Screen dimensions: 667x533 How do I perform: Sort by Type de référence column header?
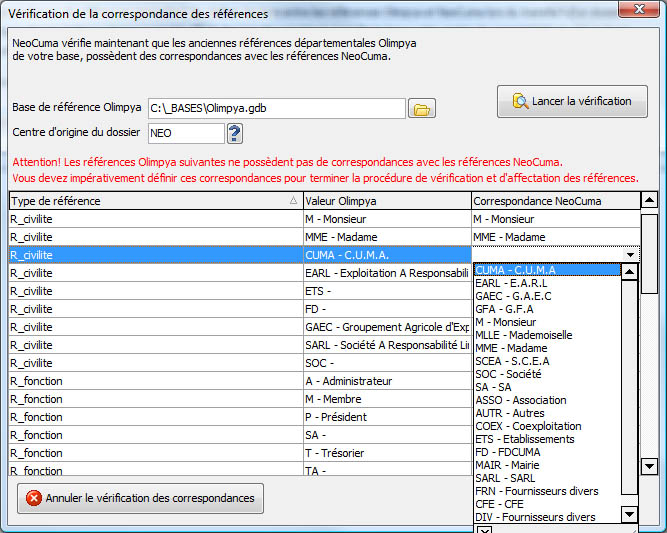click(156, 201)
